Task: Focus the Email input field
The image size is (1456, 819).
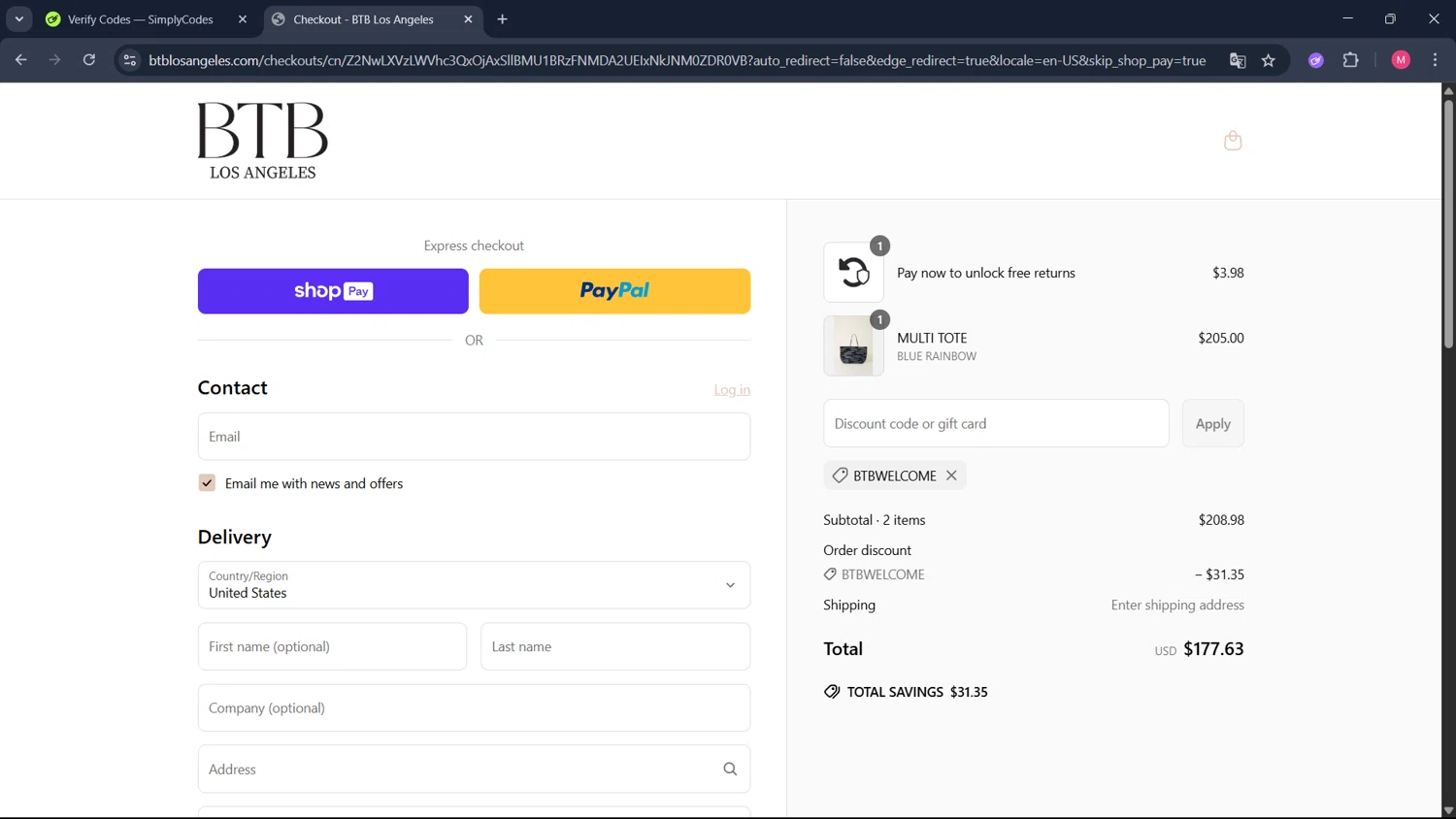Action: click(x=474, y=437)
